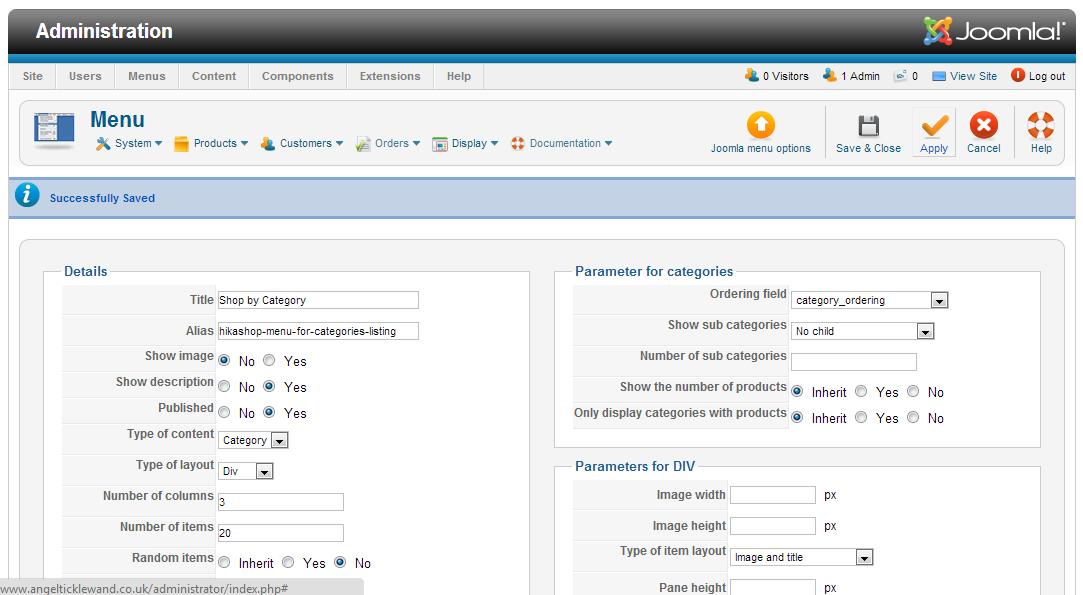Choose No for Only display categories with products

click(913, 417)
